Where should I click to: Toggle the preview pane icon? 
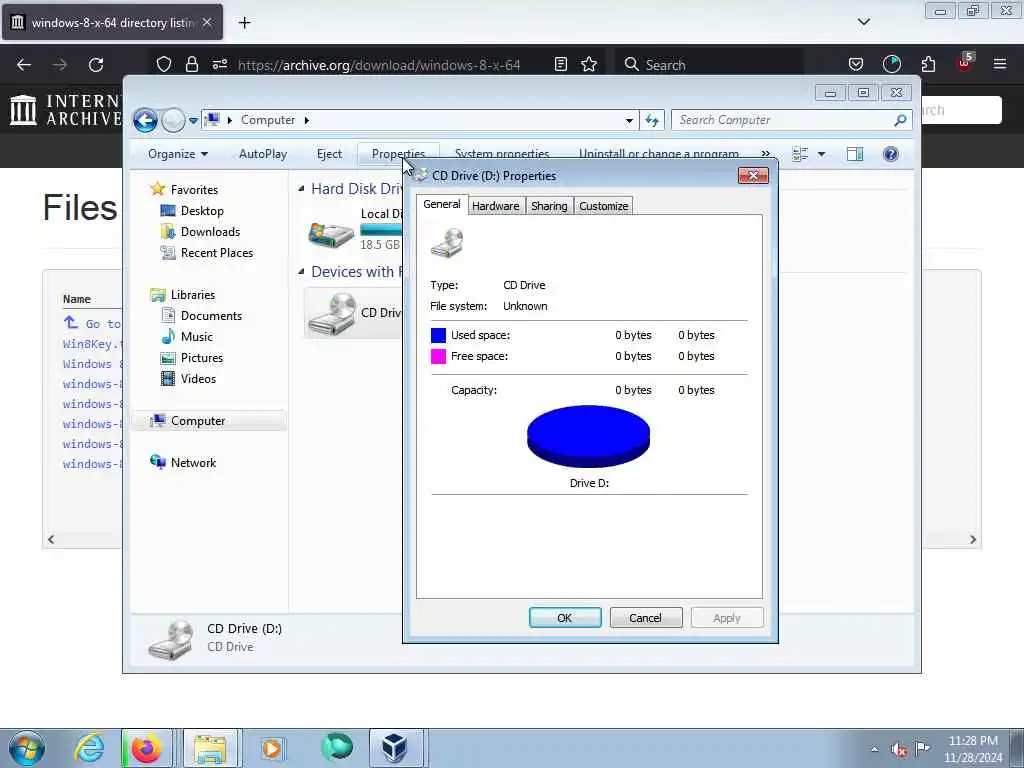pos(855,154)
